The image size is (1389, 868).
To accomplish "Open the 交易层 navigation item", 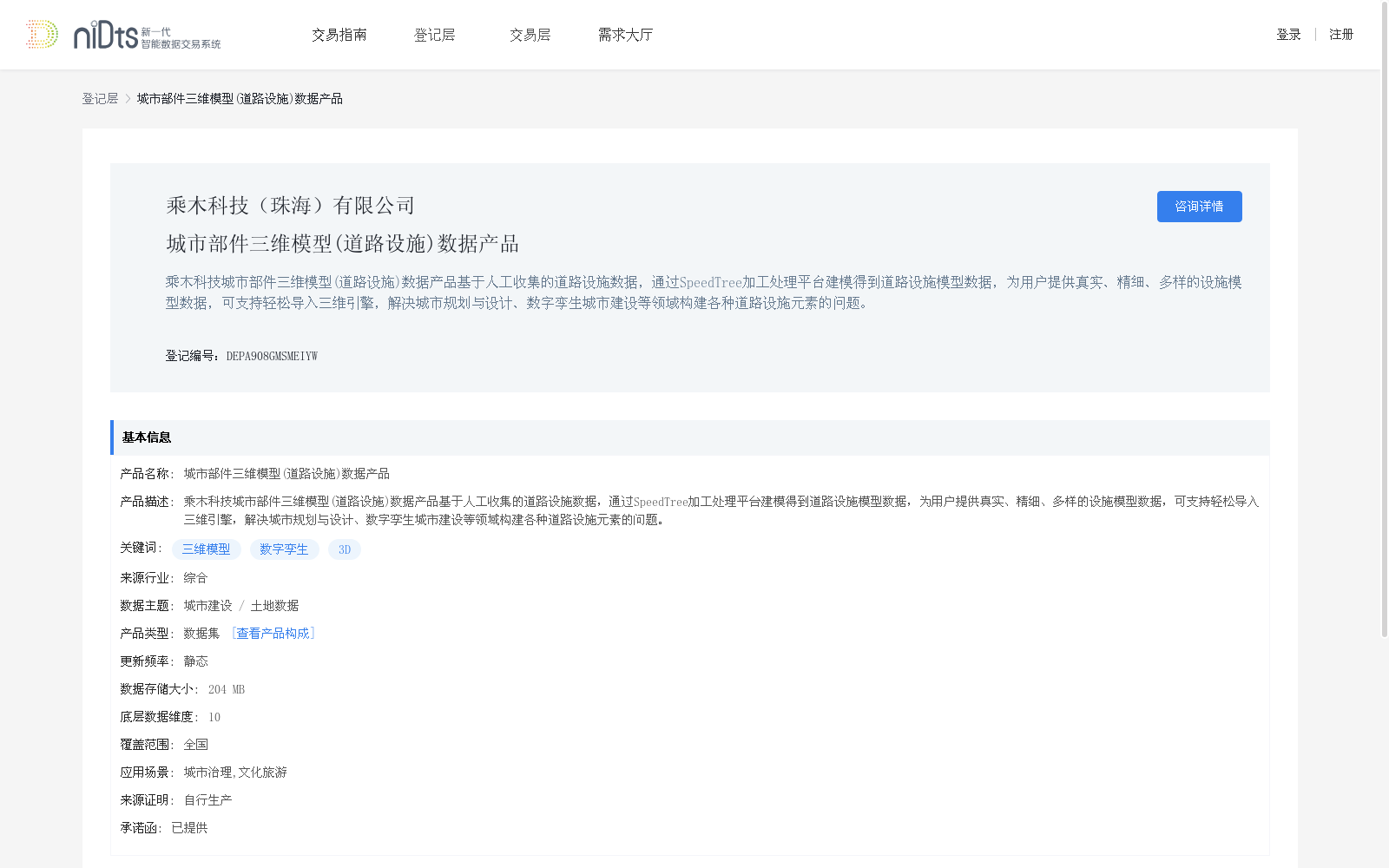I will pyautogui.click(x=530, y=35).
